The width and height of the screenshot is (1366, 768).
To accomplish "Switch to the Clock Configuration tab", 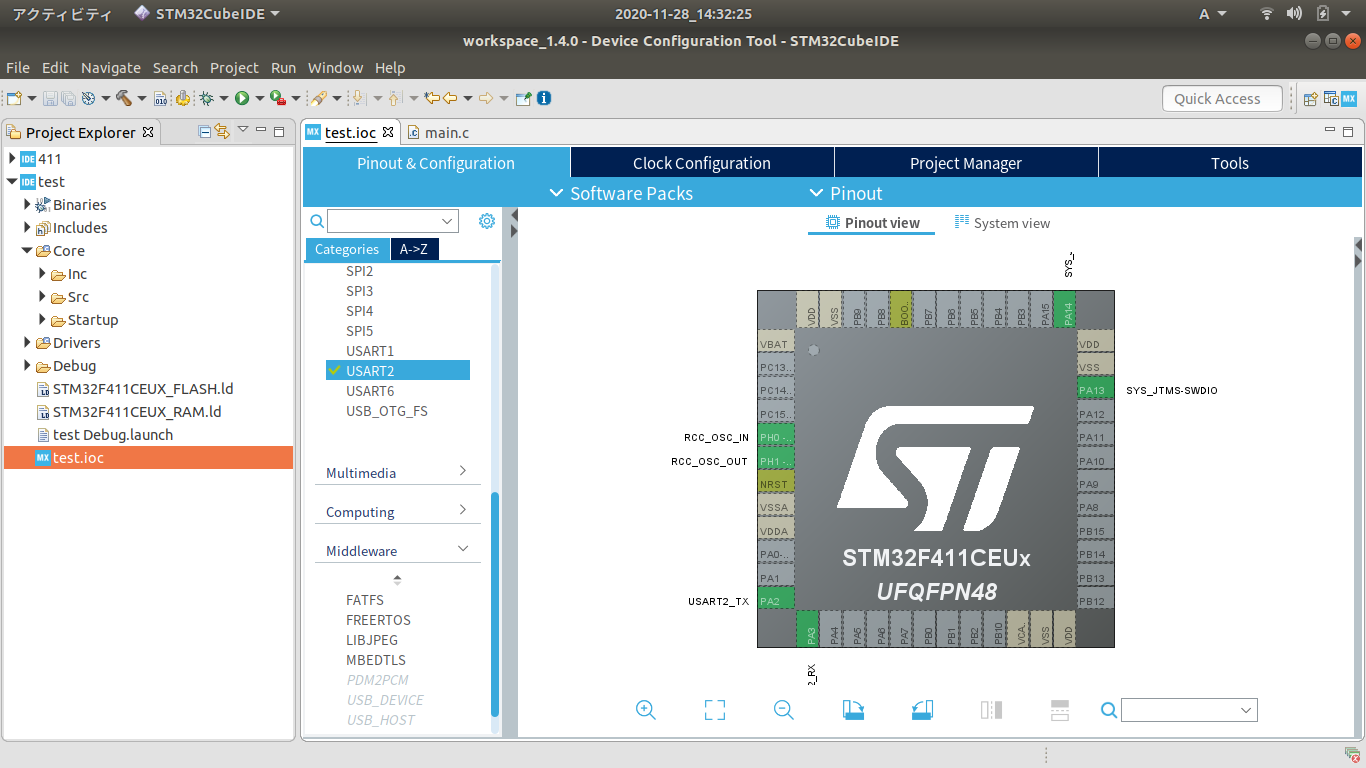I will pyautogui.click(x=701, y=162).
